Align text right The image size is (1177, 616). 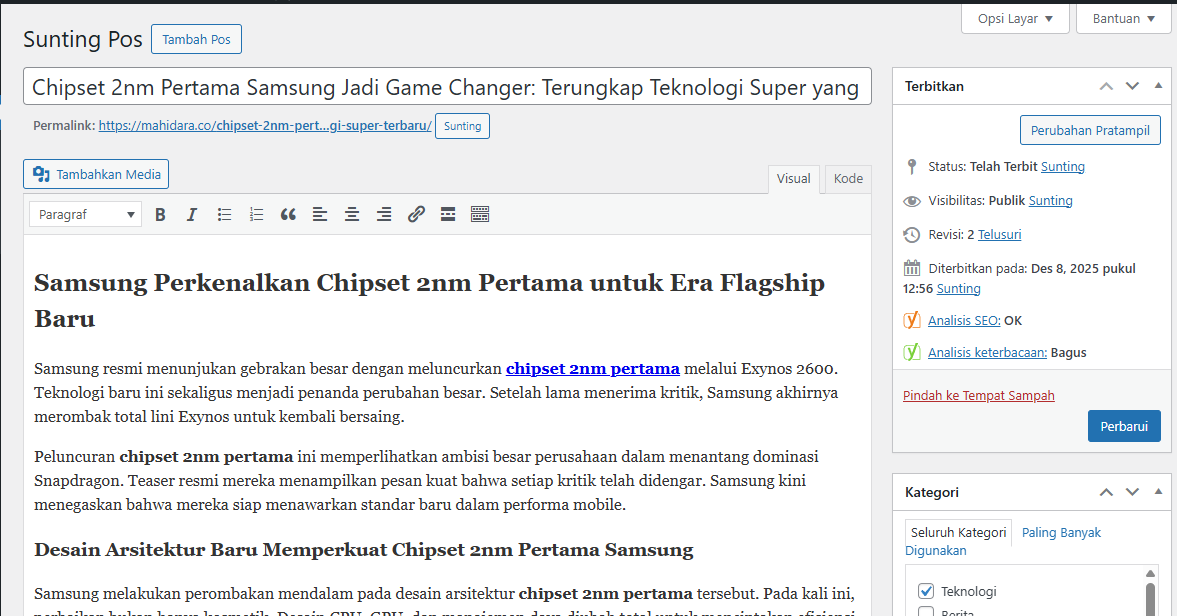[384, 215]
